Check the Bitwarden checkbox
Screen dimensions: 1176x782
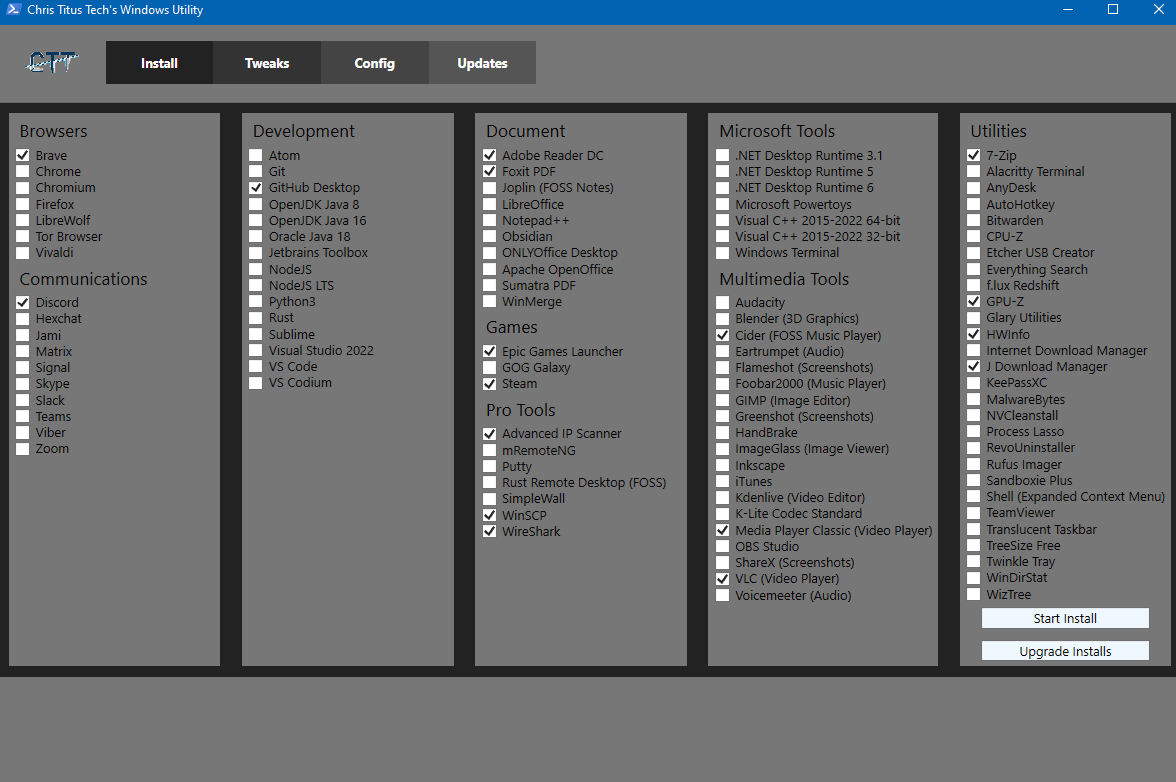[x=974, y=220]
